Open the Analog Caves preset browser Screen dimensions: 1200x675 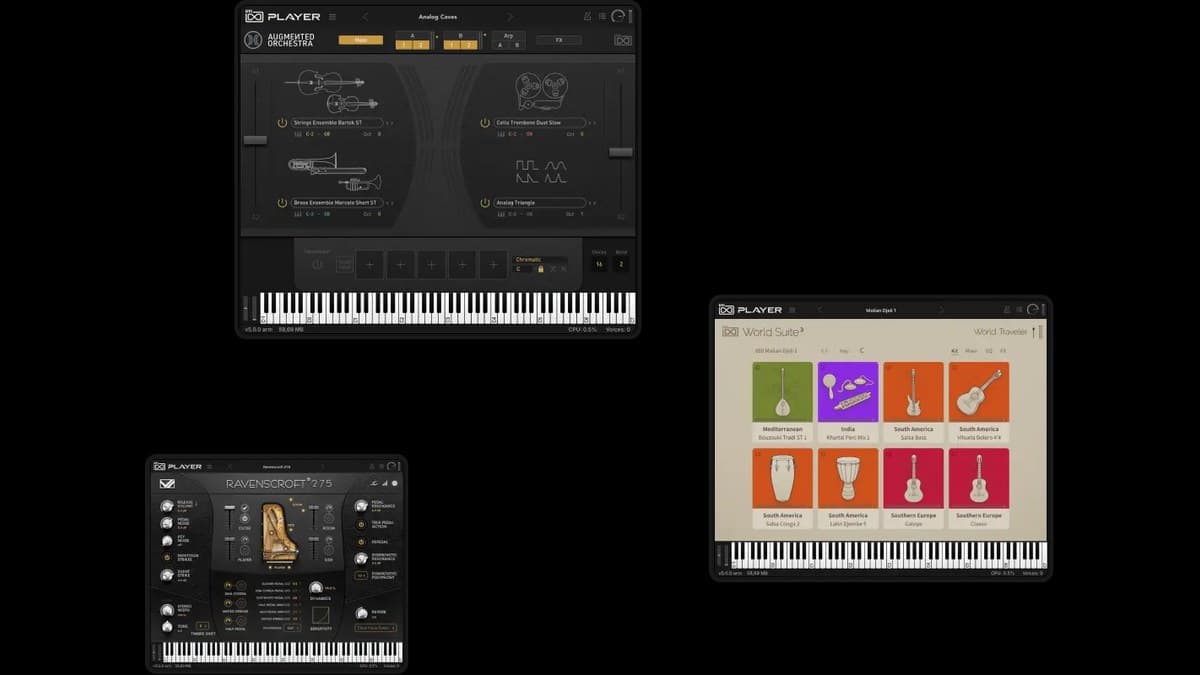(x=438, y=17)
